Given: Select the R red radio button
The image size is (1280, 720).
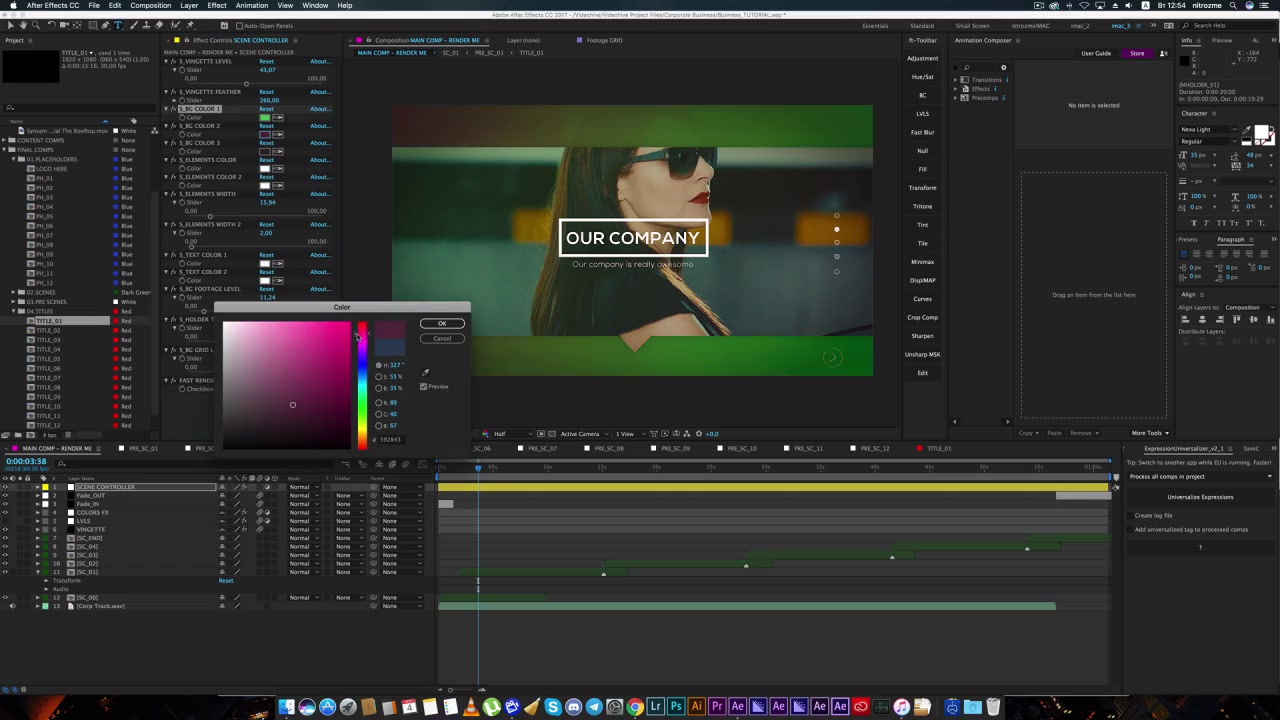Looking at the screenshot, I should coord(378,402).
